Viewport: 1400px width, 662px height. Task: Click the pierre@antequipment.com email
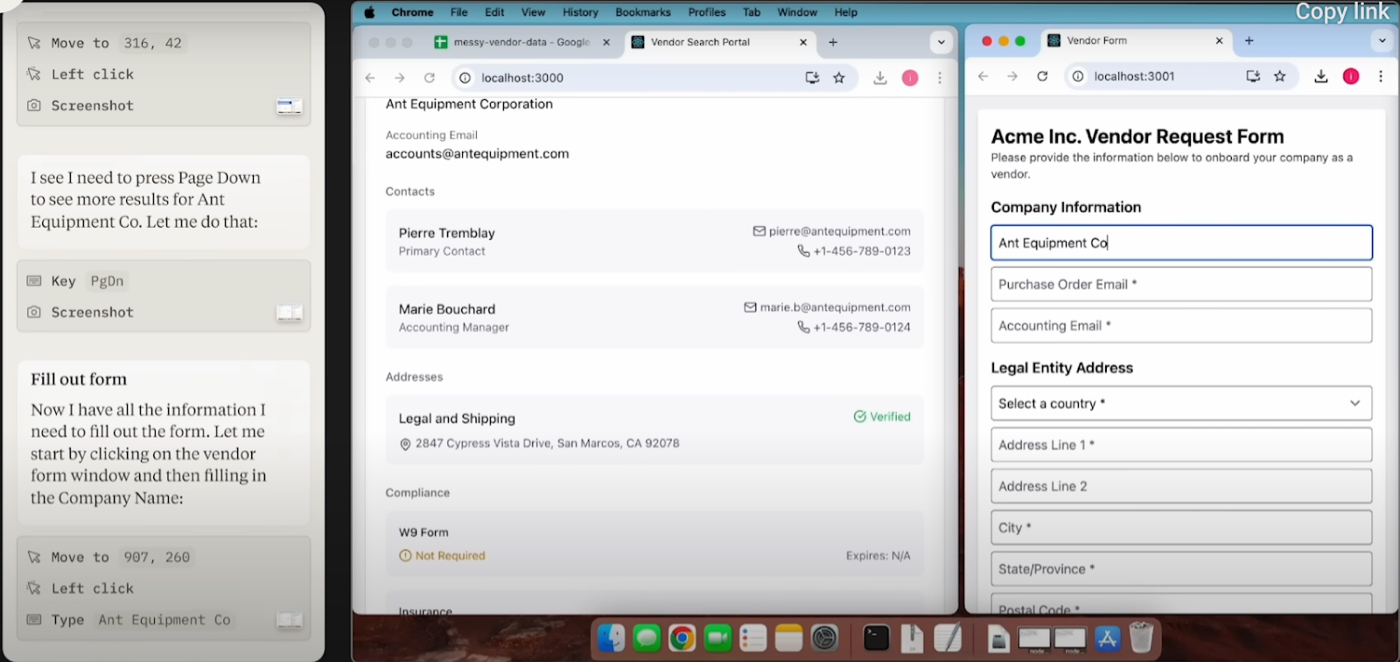click(839, 231)
